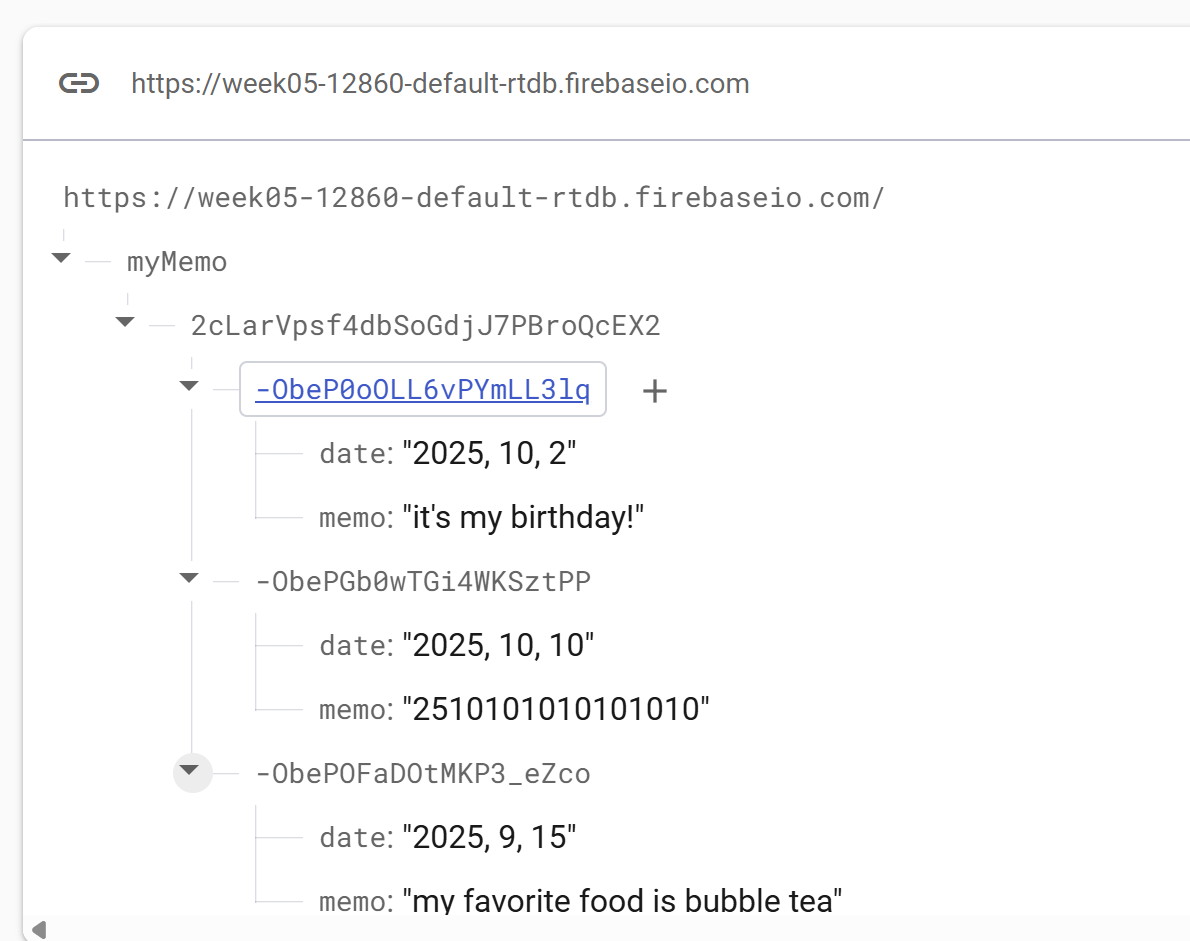The image size is (1190, 941).
Task: Edit the memo about bubble tea
Action: pos(622,902)
